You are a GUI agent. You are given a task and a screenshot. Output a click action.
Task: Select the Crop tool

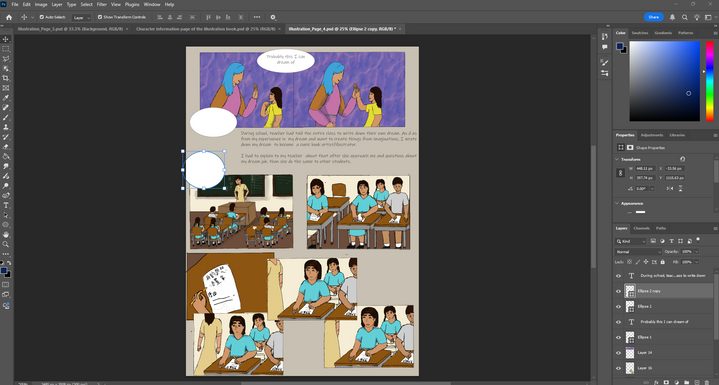click(x=6, y=78)
